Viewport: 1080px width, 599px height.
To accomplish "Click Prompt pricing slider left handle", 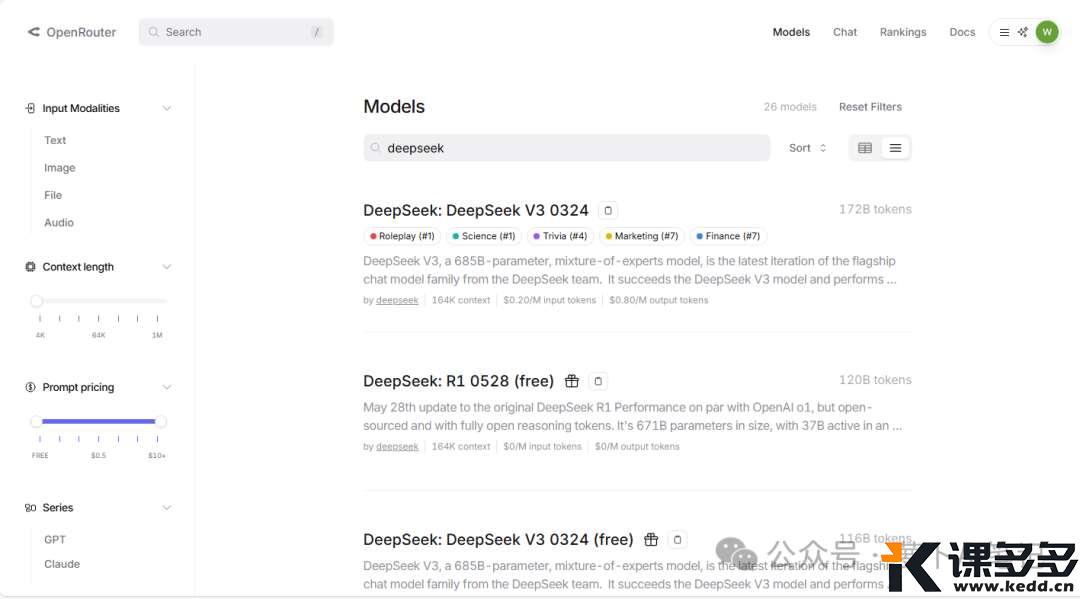I will pyautogui.click(x=37, y=421).
